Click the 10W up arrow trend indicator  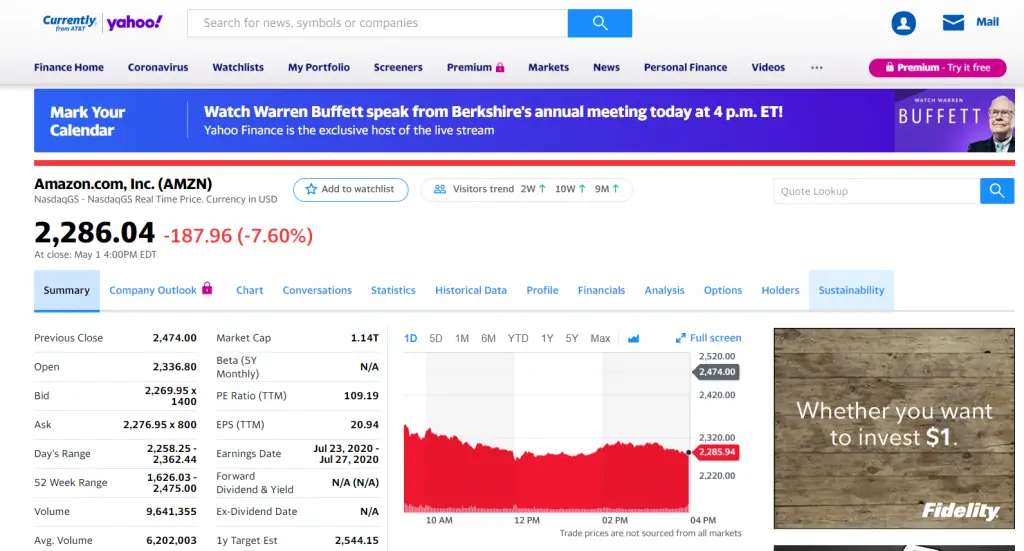pos(582,189)
